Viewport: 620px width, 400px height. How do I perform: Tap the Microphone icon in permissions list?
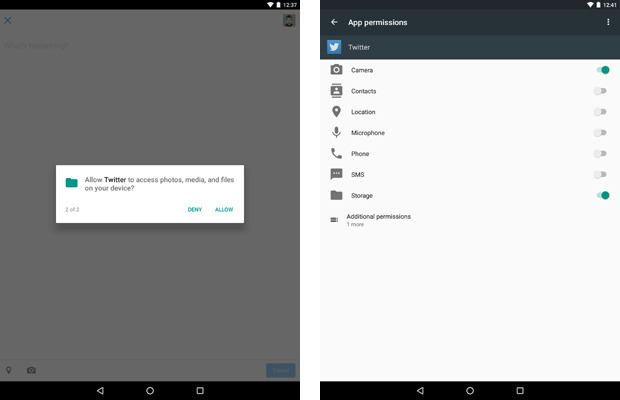click(336, 132)
